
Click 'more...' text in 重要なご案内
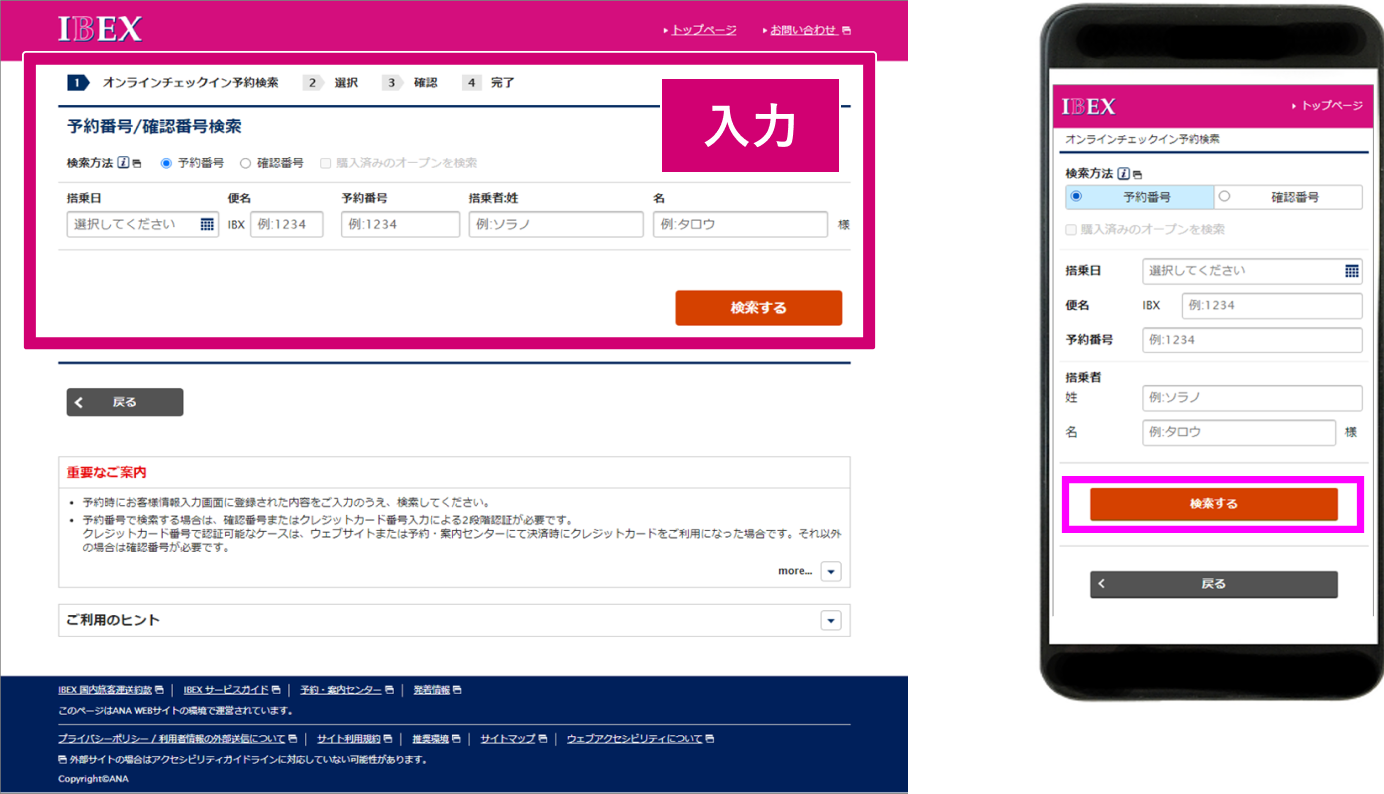(x=795, y=571)
